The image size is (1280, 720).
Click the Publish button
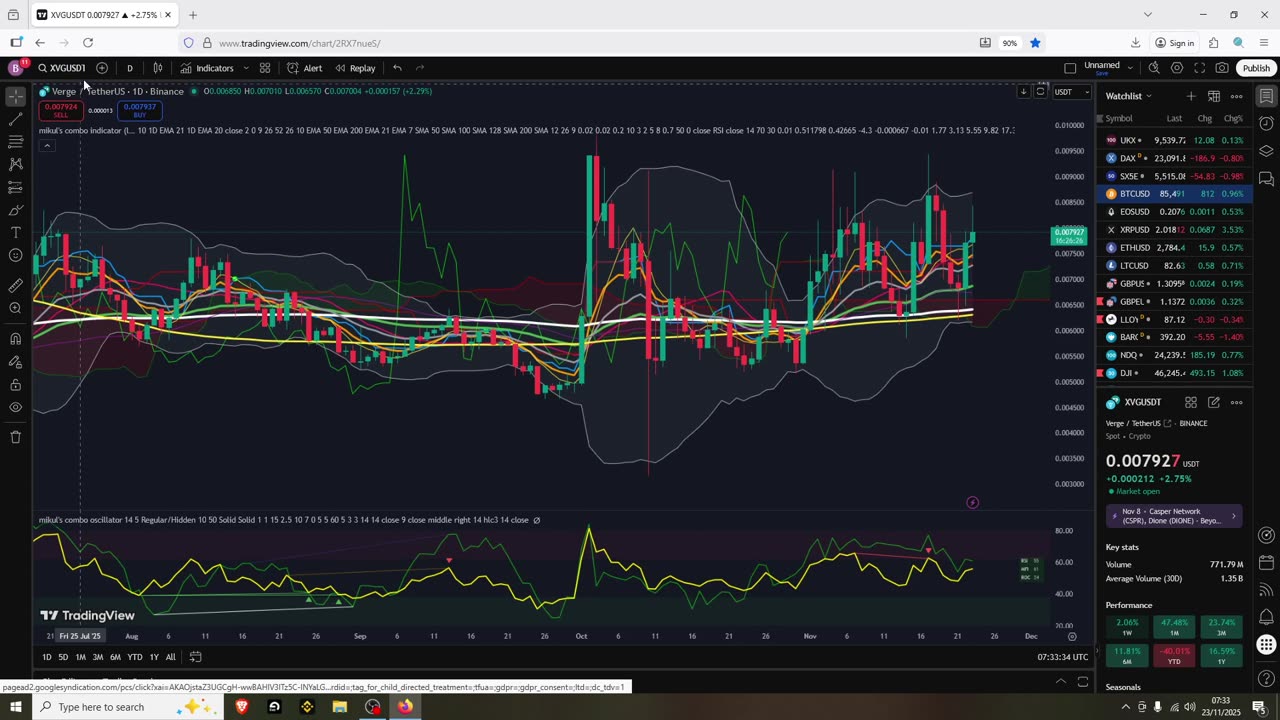coord(1256,68)
